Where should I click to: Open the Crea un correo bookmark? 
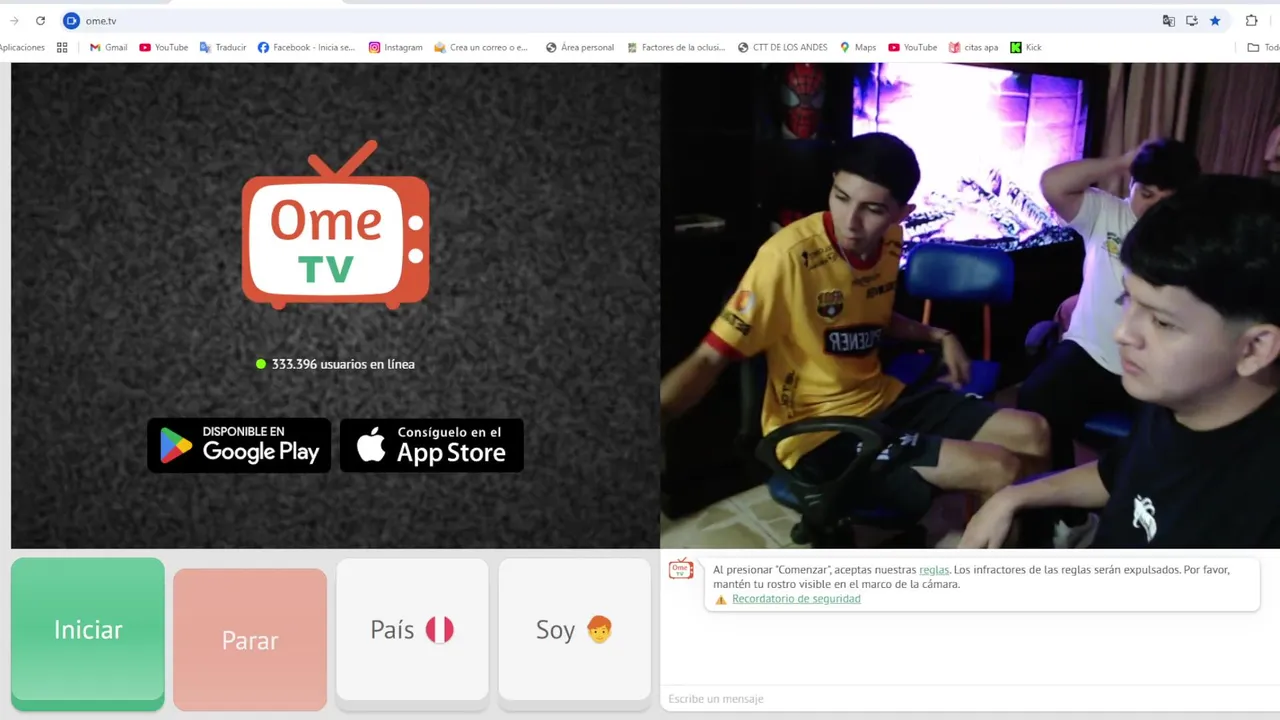(481, 47)
